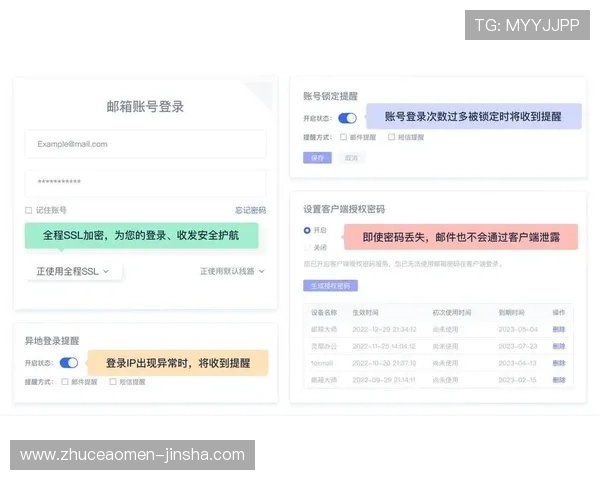Delete the 灵犀办公 authorization row

559,346
